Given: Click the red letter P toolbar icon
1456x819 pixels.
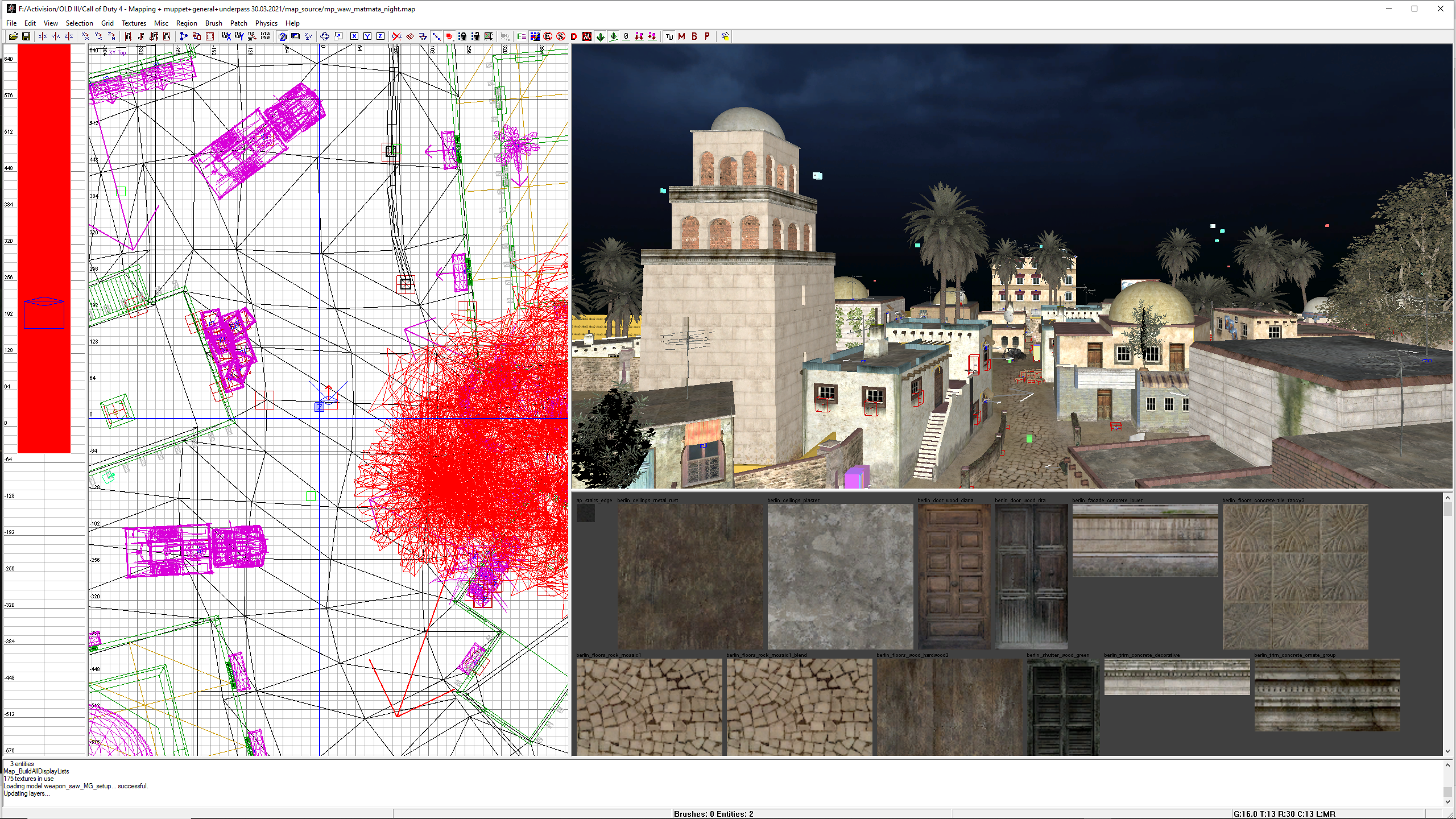Looking at the screenshot, I should coord(708,36).
